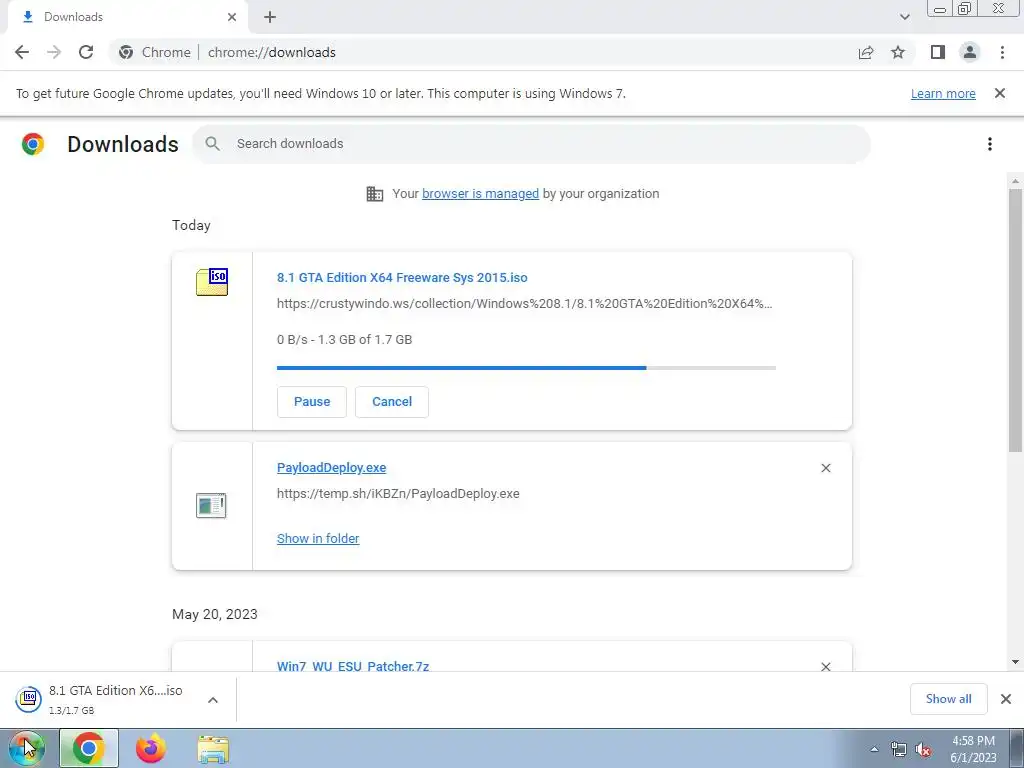Image resolution: width=1024 pixels, height=768 pixels.
Task: Remove PayloadDeploy.exe from the list
Action: [825, 468]
